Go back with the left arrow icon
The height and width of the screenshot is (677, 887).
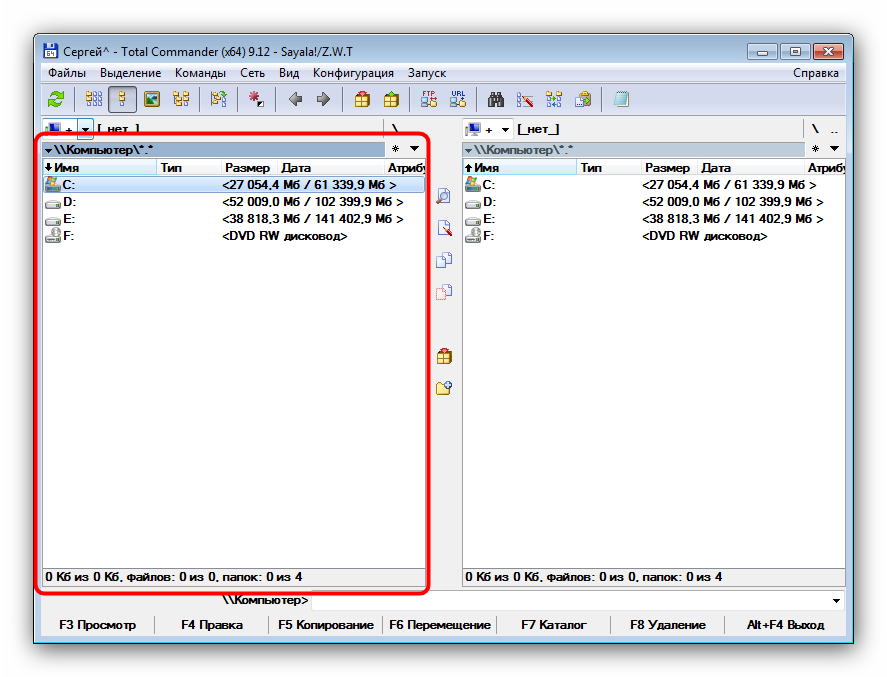click(295, 100)
